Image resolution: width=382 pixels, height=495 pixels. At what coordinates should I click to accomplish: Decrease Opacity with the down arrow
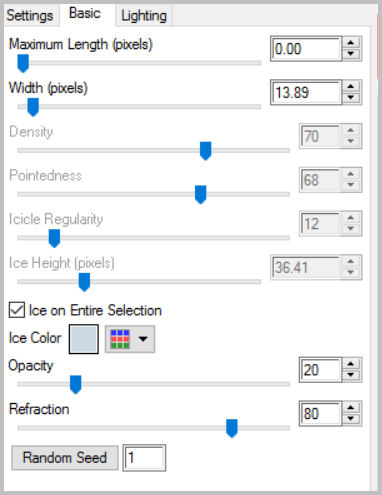tap(351, 375)
